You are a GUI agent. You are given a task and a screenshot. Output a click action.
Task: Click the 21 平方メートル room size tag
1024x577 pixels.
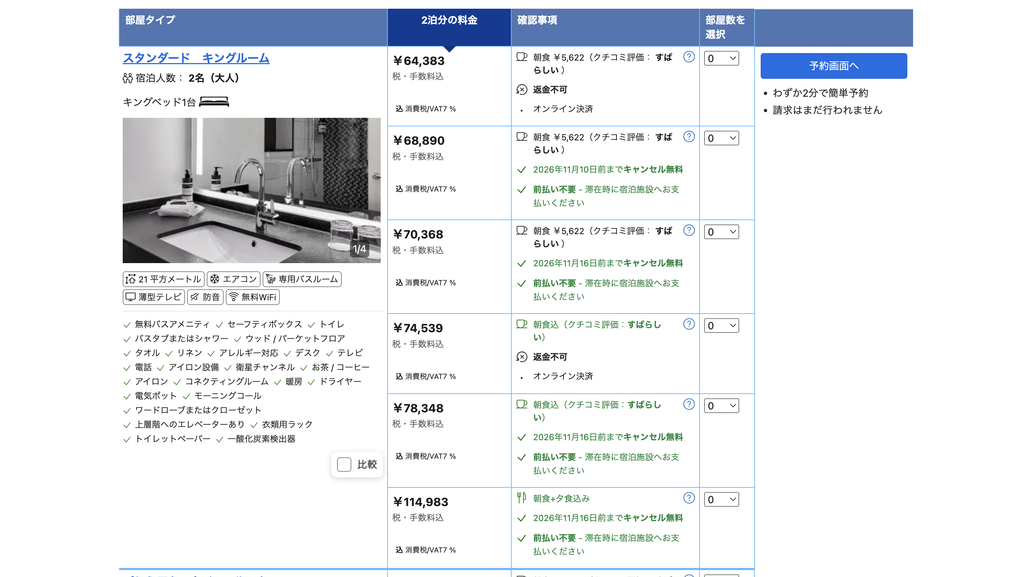point(163,279)
